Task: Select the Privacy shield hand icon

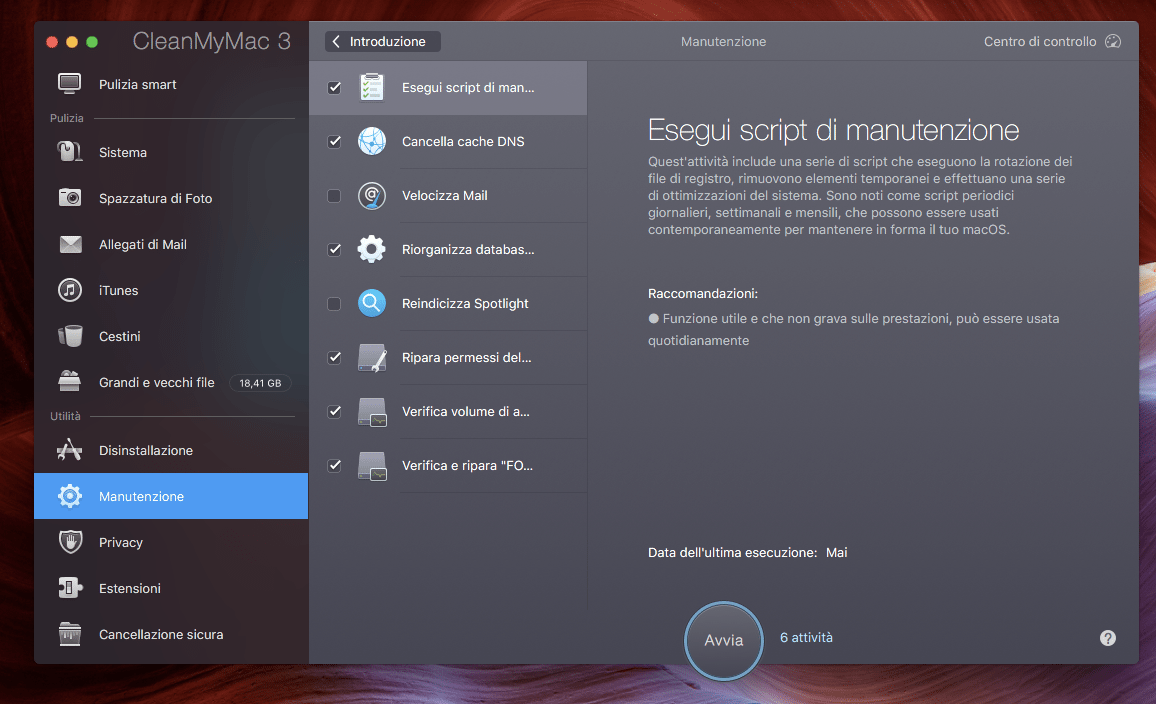Action: (x=69, y=542)
